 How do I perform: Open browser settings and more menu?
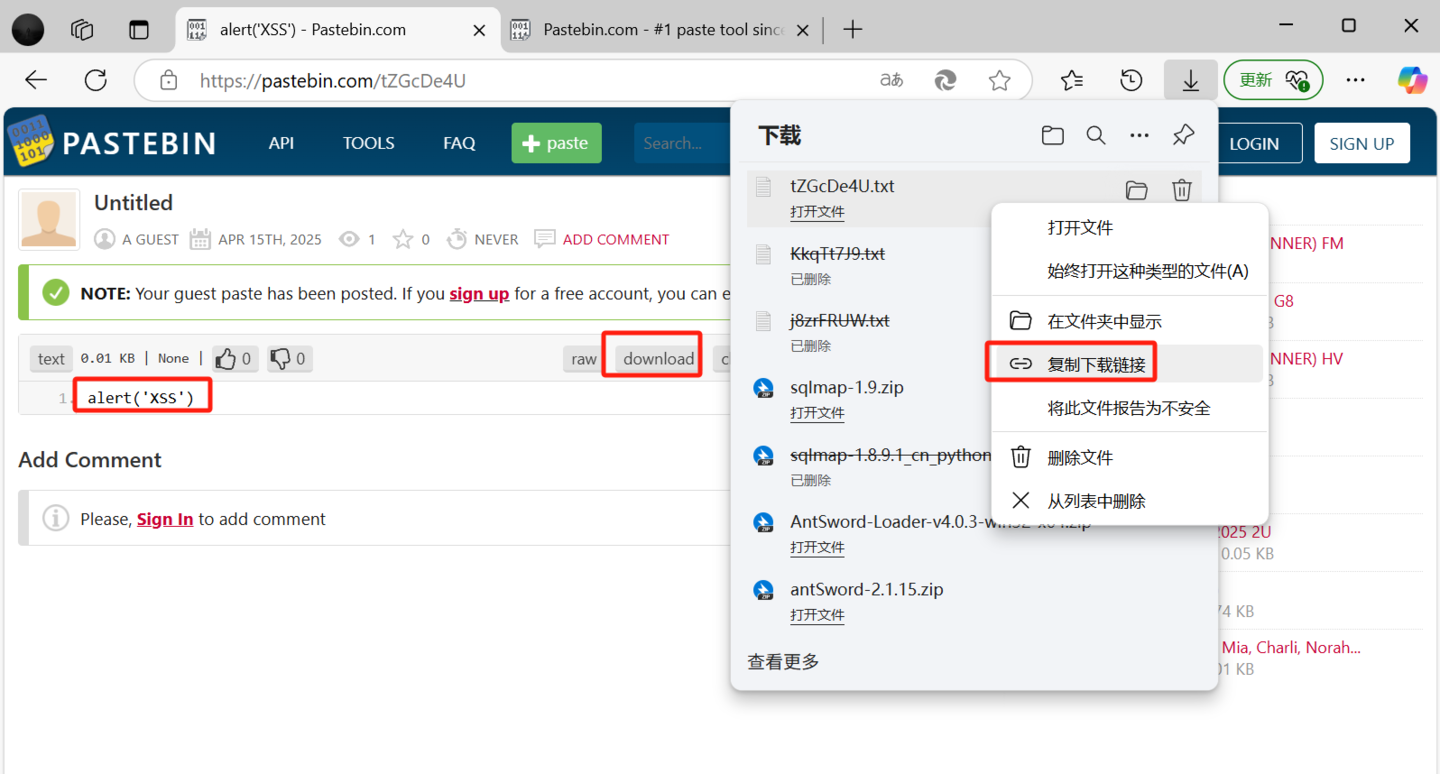[x=1355, y=81]
